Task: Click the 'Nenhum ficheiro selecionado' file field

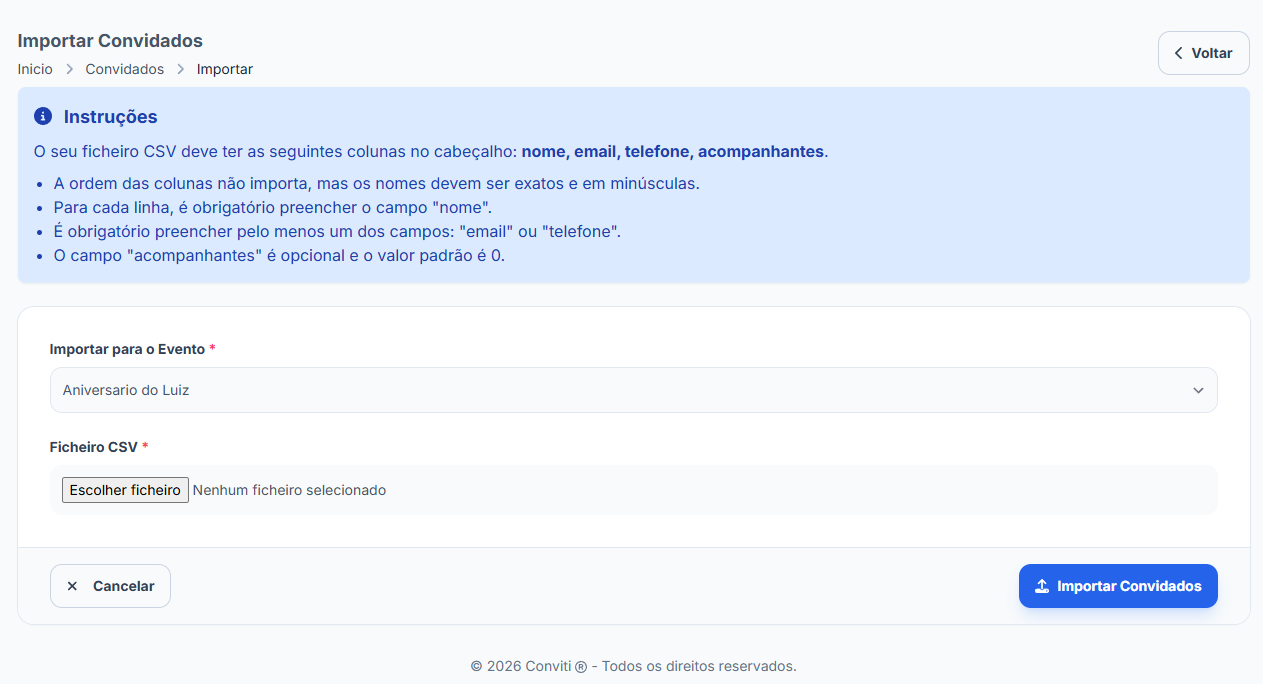Action: pos(289,490)
